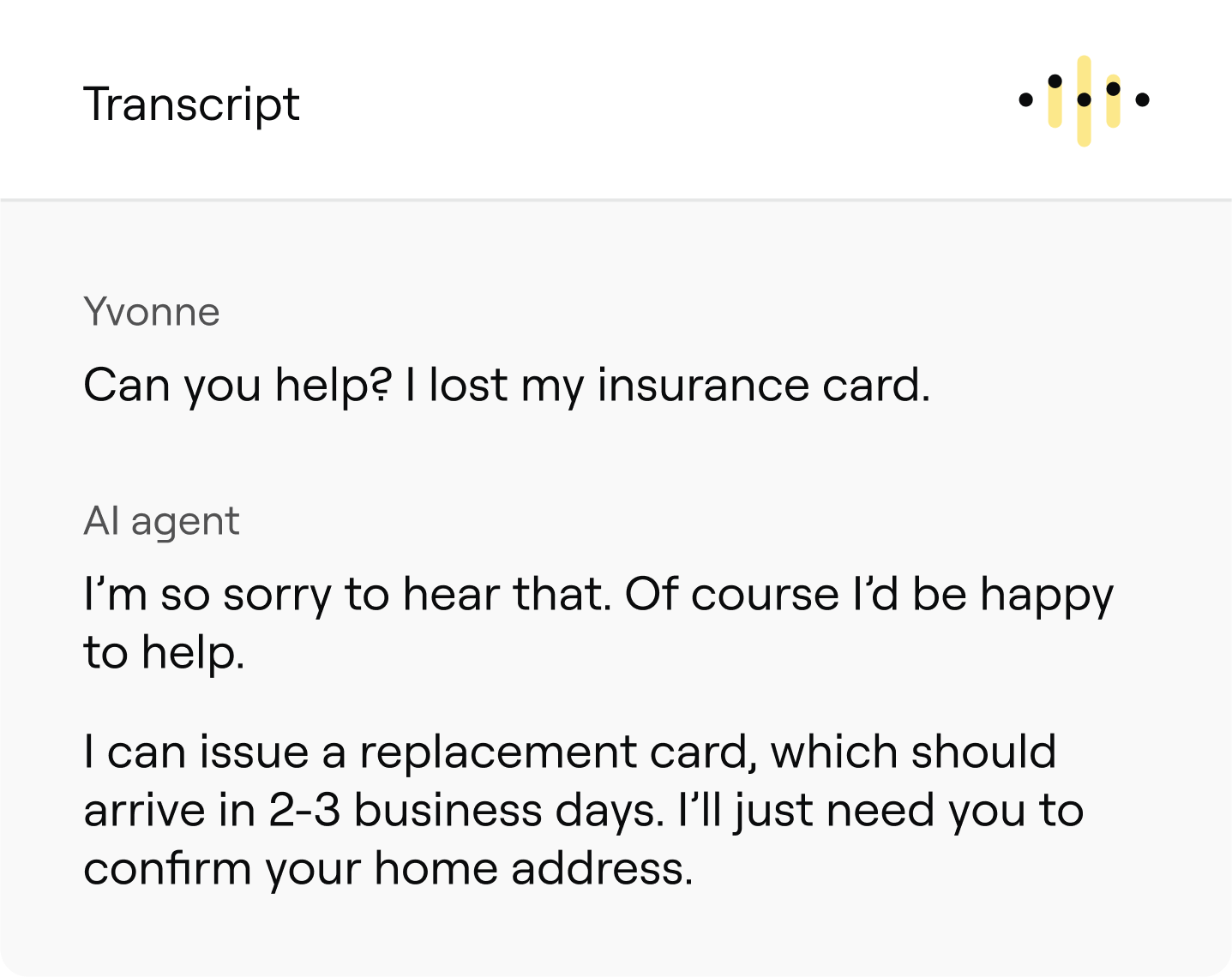1232x977 pixels.
Task: Click the bottom of left yellow waveform bar
Action: pos(1055,120)
